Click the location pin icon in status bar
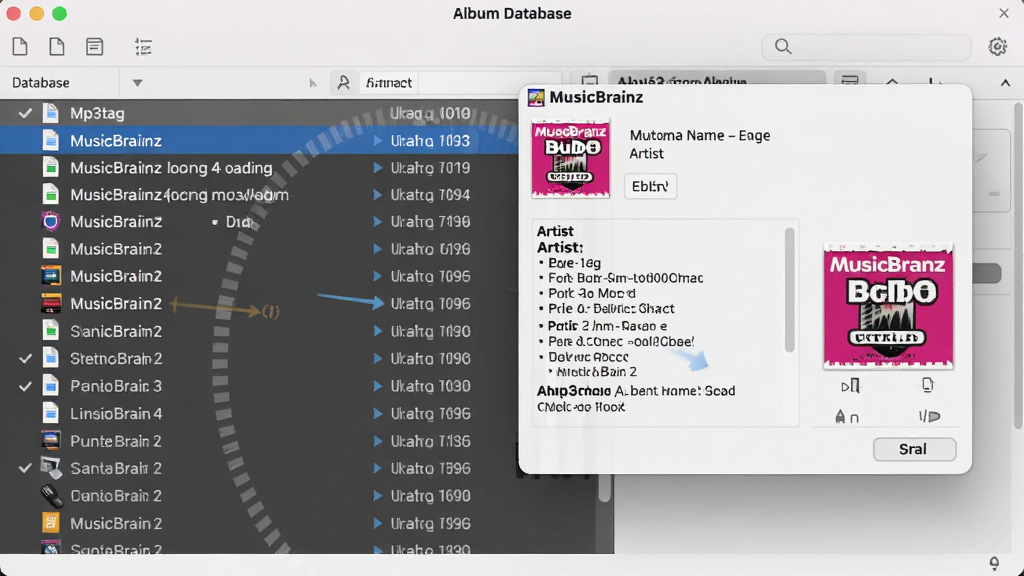The image size is (1024, 576). click(x=994, y=564)
